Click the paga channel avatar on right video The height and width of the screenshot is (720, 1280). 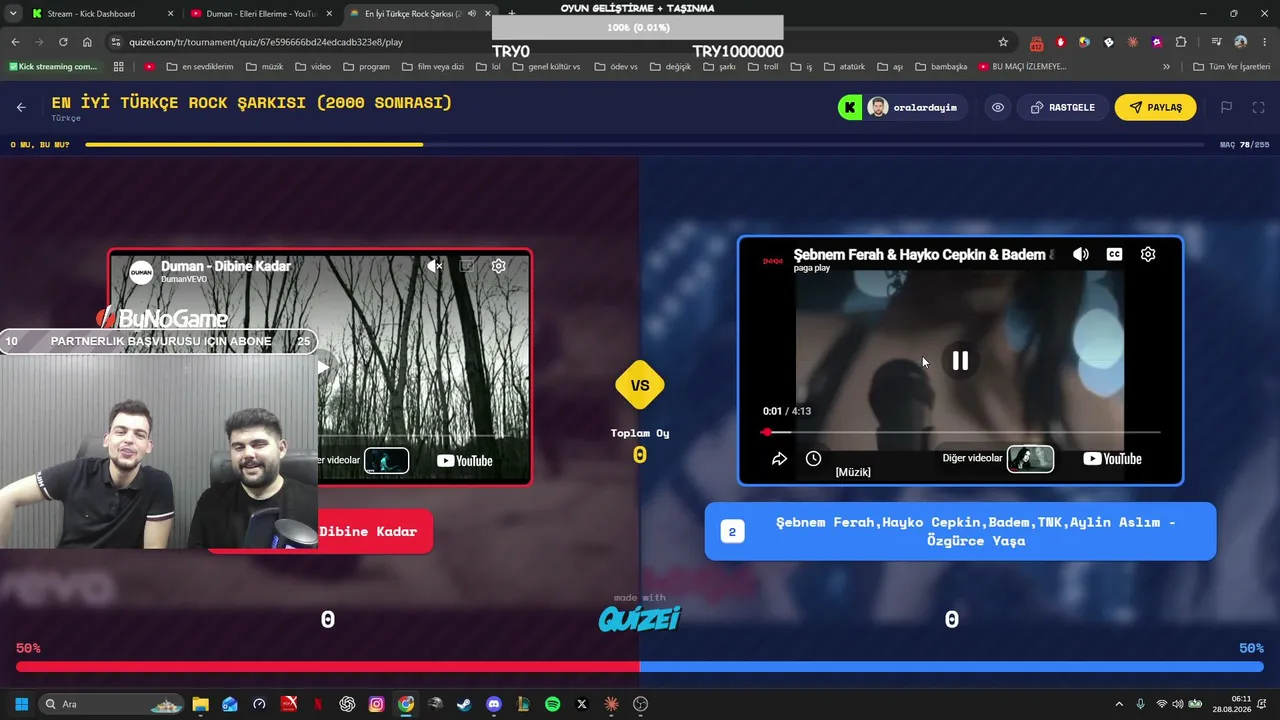point(773,261)
